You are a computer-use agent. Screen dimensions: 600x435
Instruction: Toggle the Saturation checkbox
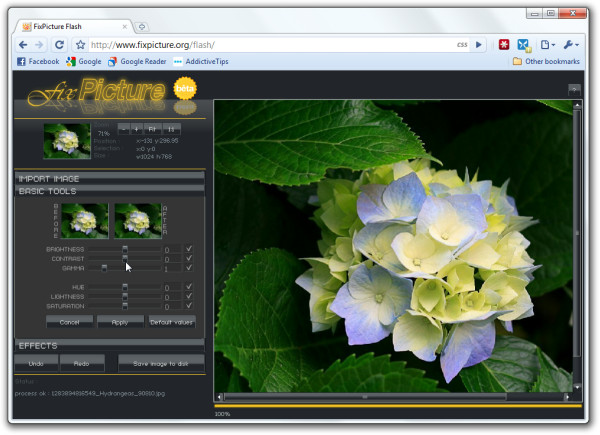(189, 305)
